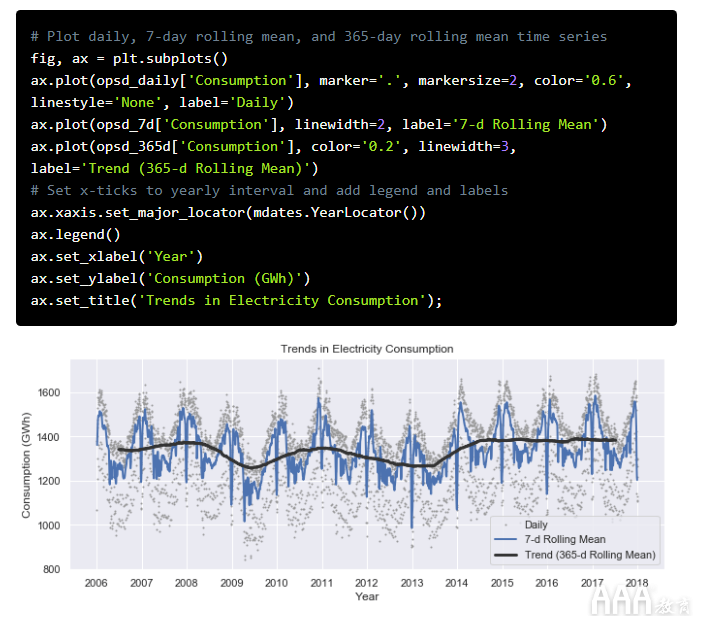Click the "7-d Rolling Mean" legend text
The width and height of the screenshot is (701, 621).
565,540
